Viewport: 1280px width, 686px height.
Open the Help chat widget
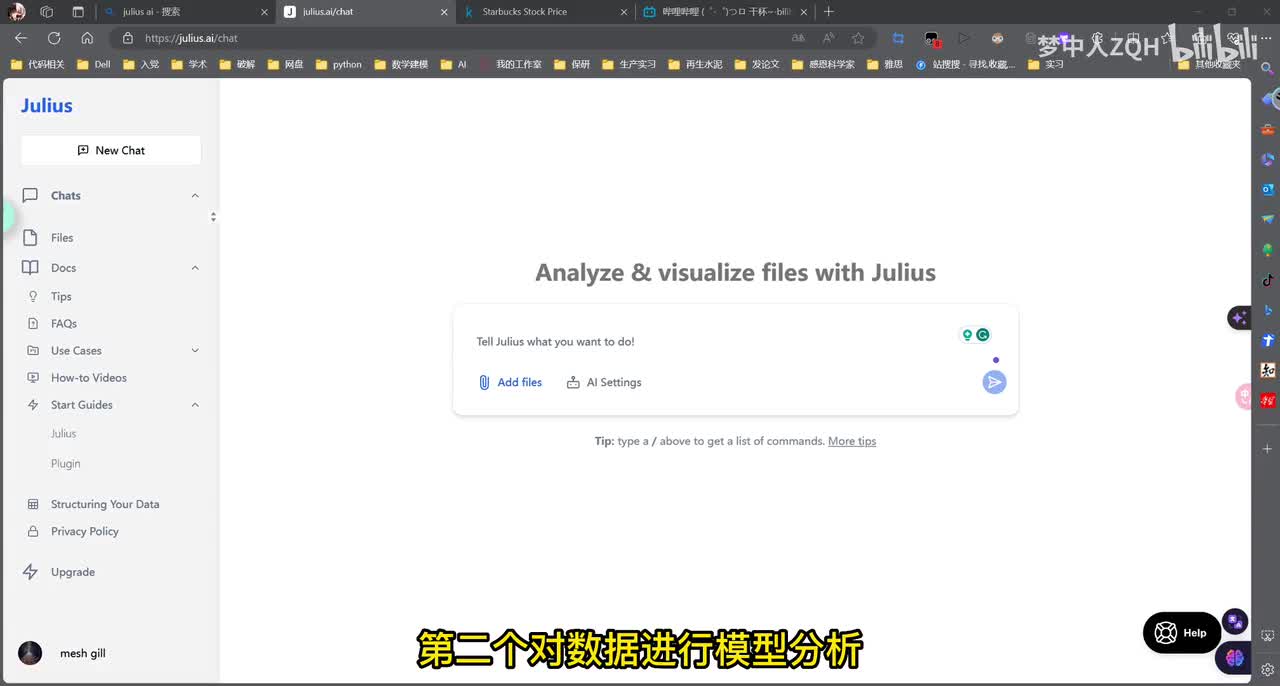1181,632
